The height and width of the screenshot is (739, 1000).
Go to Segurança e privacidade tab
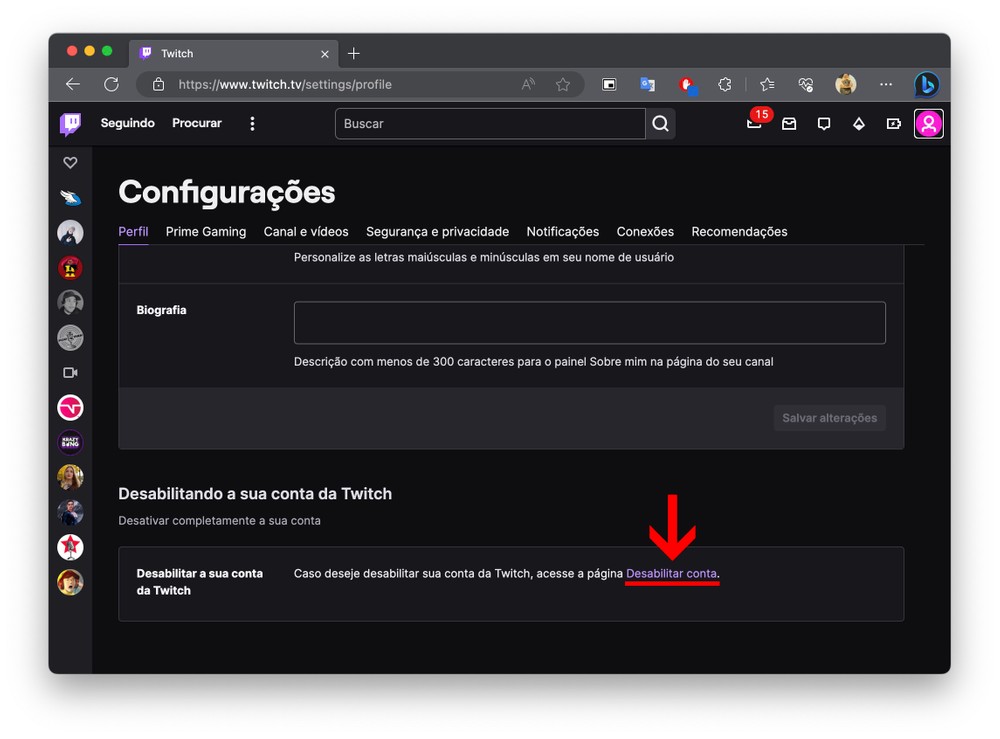438,231
